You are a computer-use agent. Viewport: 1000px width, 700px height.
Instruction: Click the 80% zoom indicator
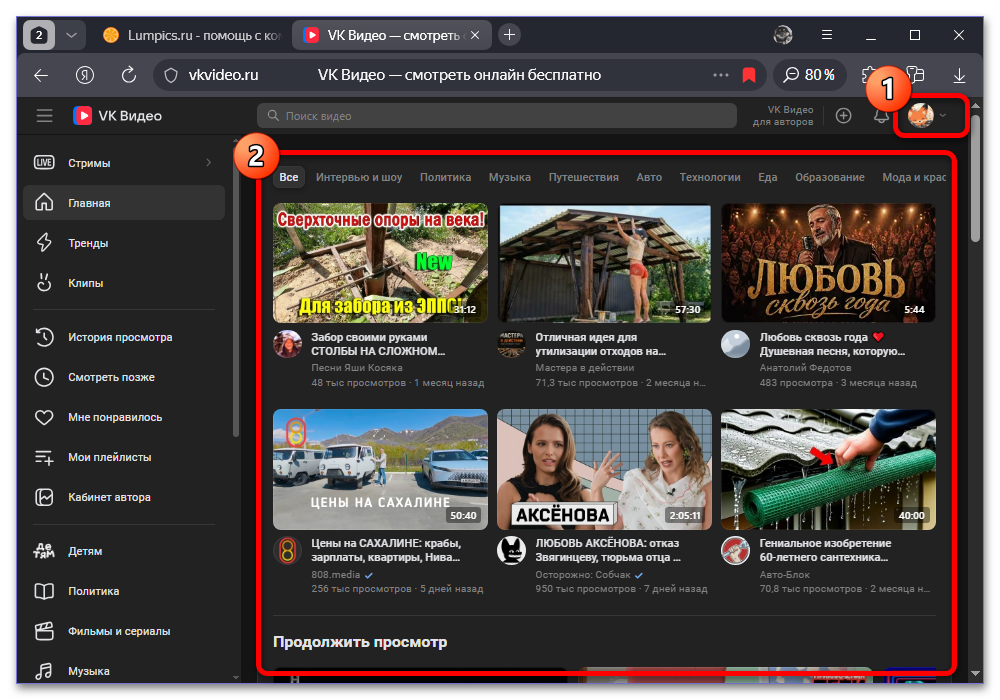(809, 75)
